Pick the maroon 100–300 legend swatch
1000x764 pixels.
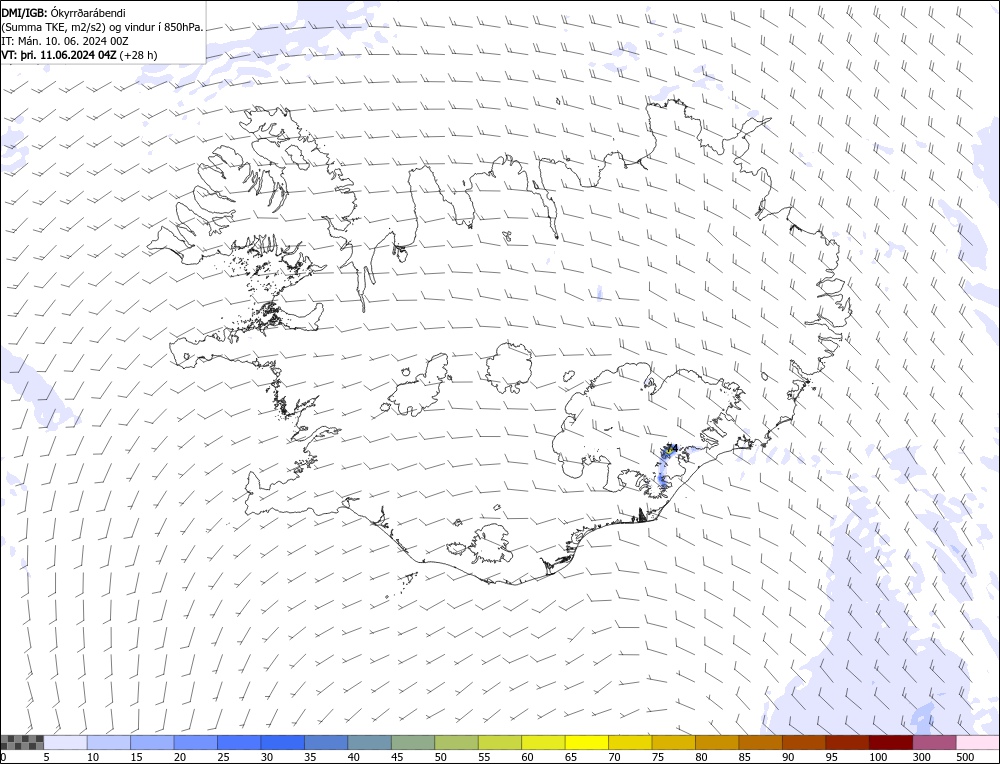pos(890,742)
